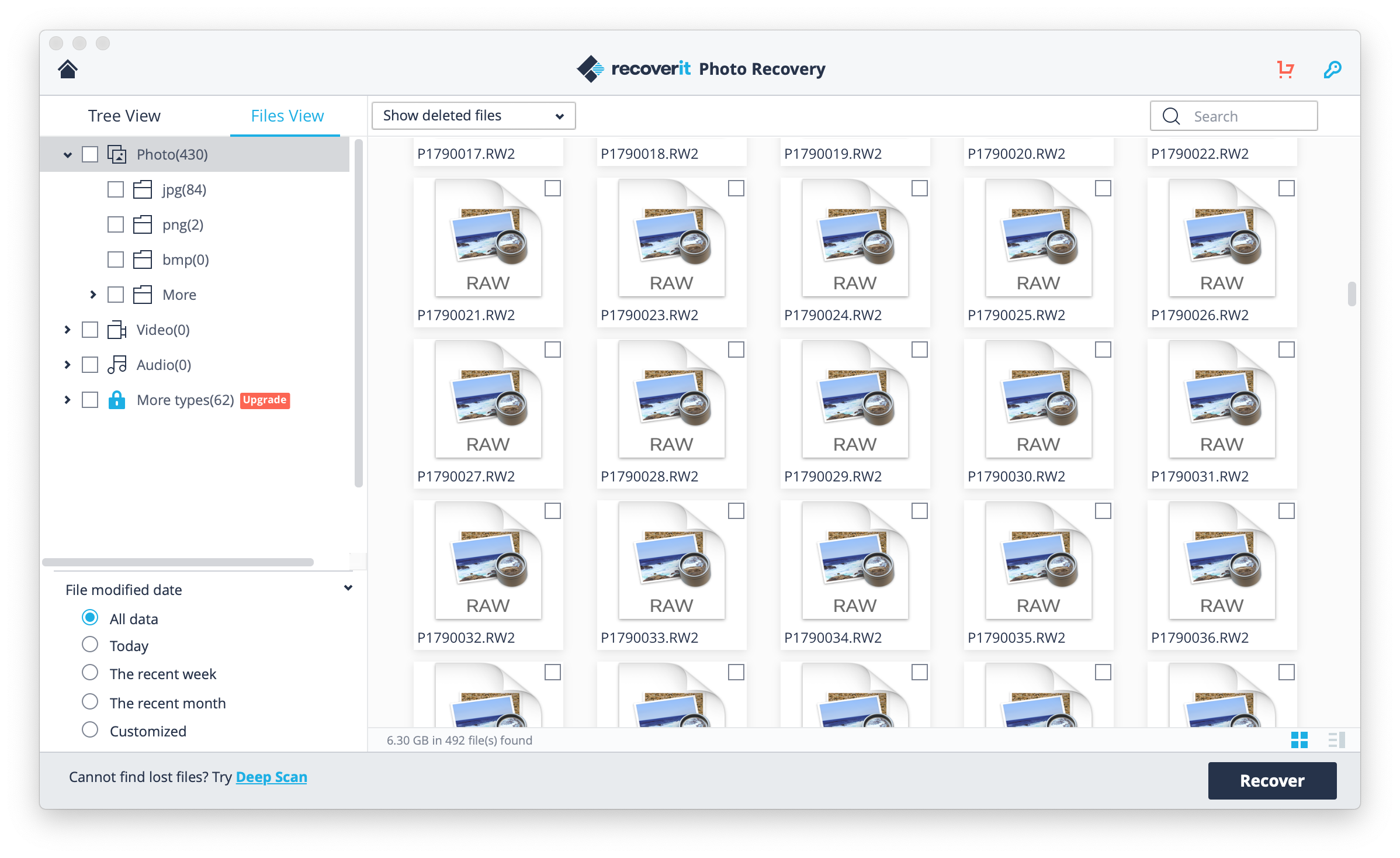Click the padlock icon beside More types
The height and width of the screenshot is (858, 1400).
coord(117,400)
